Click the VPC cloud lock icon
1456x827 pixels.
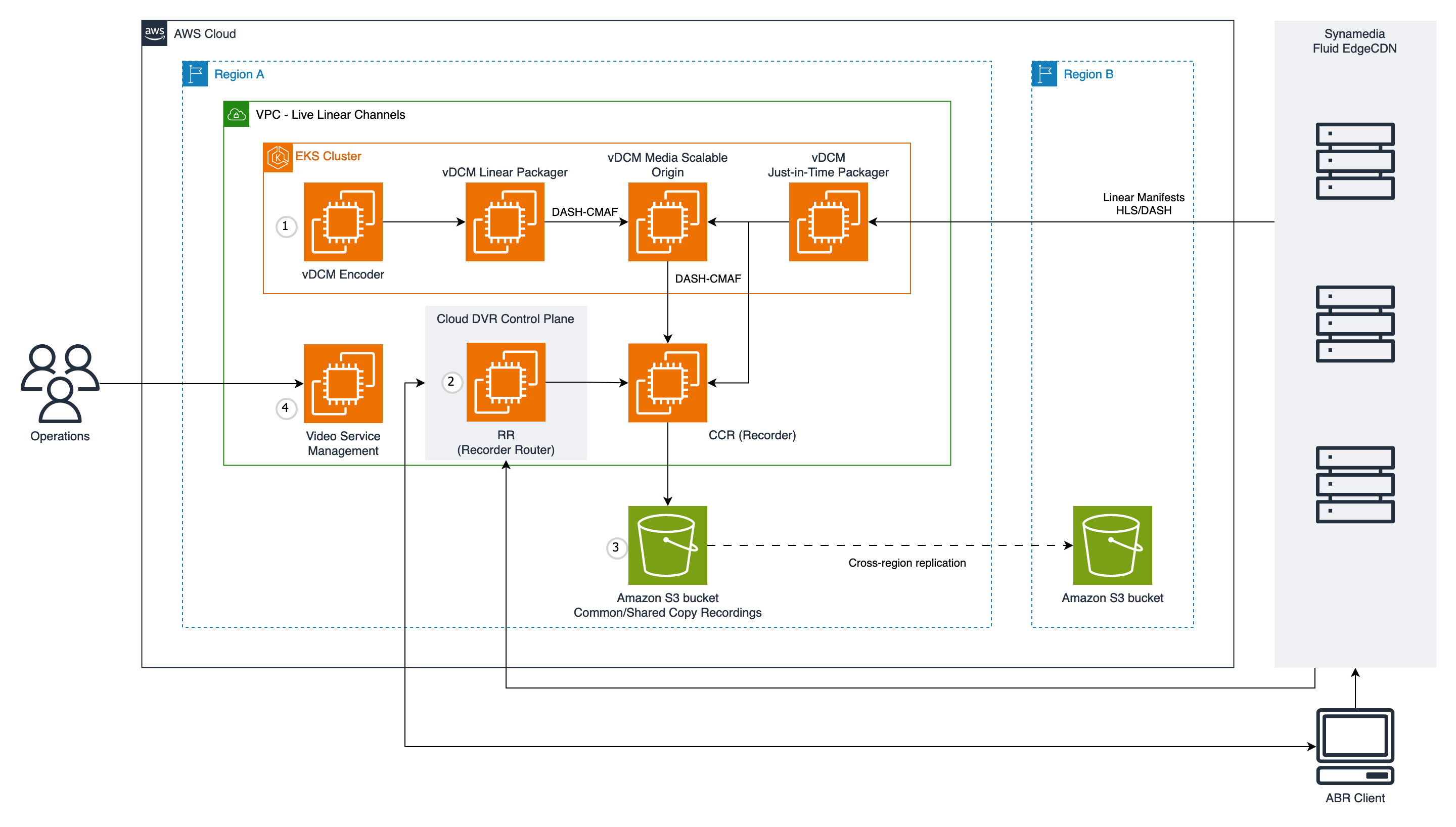(x=236, y=114)
